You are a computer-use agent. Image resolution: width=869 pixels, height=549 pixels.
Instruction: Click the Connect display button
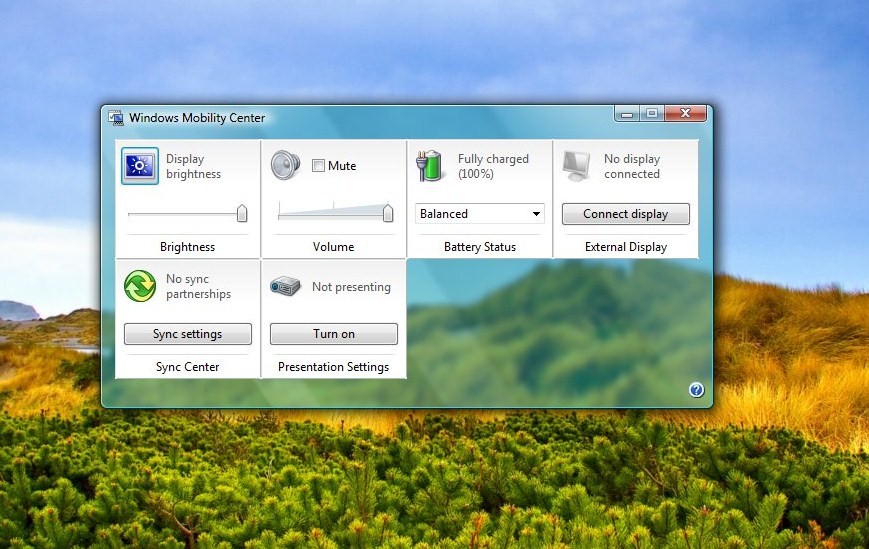[x=626, y=214]
